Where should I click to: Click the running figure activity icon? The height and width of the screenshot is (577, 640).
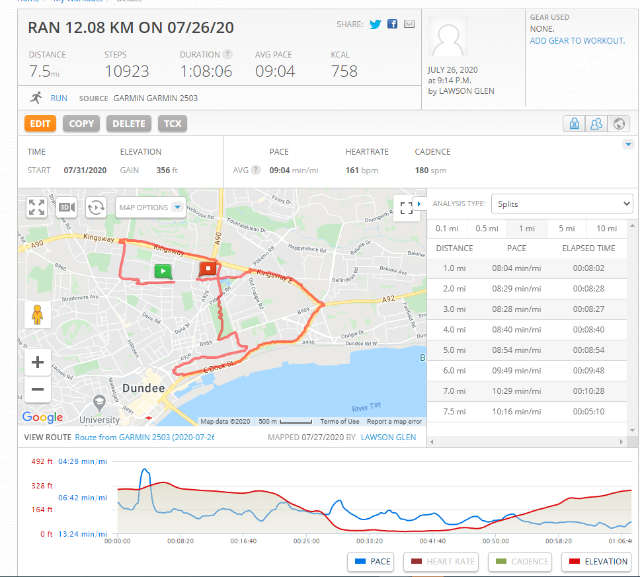36,98
